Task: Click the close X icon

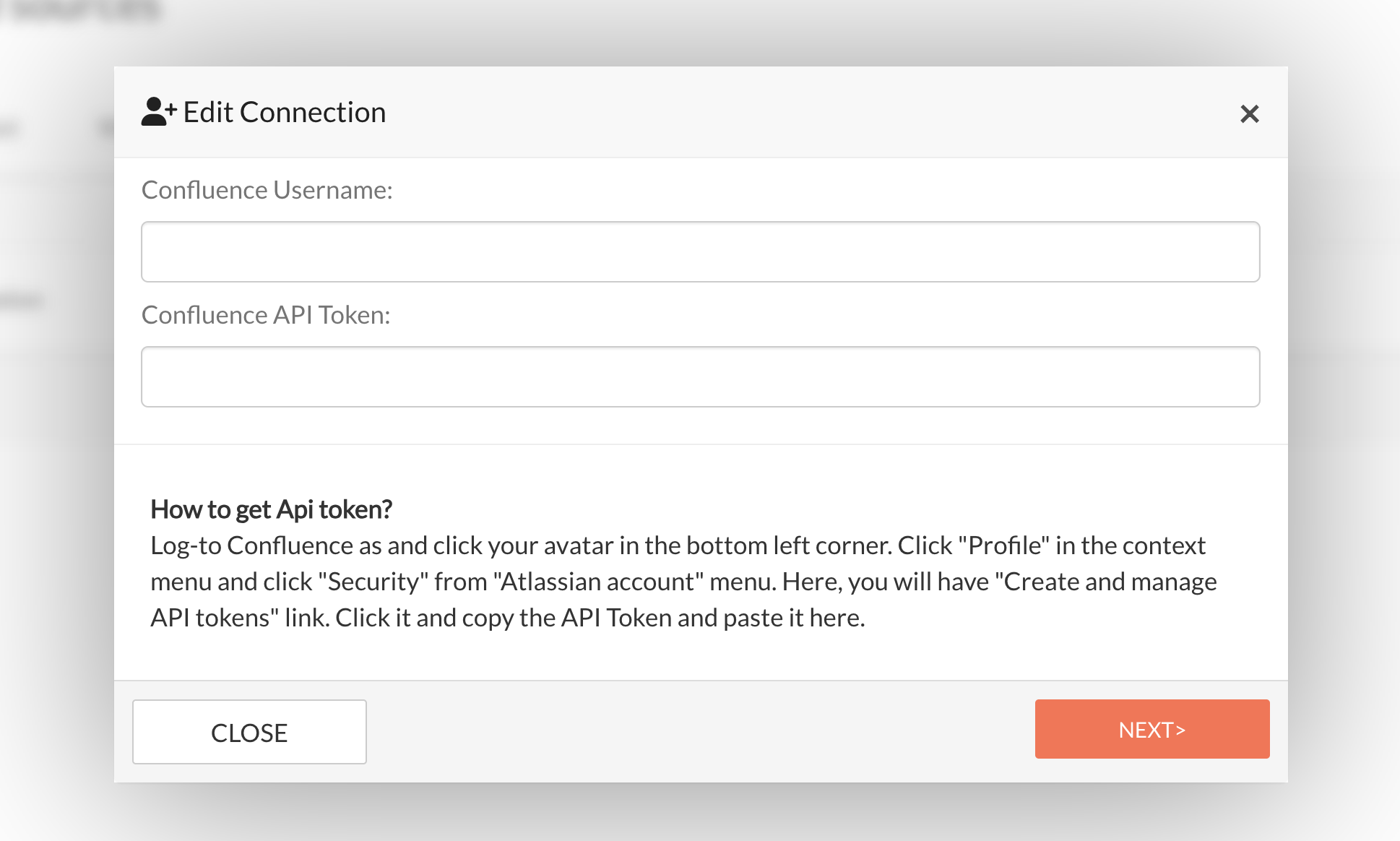Action: (x=1250, y=112)
